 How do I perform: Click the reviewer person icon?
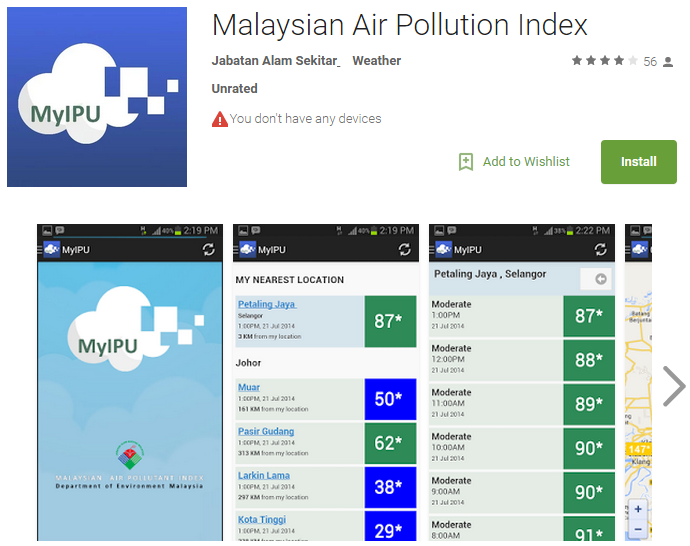click(x=668, y=62)
